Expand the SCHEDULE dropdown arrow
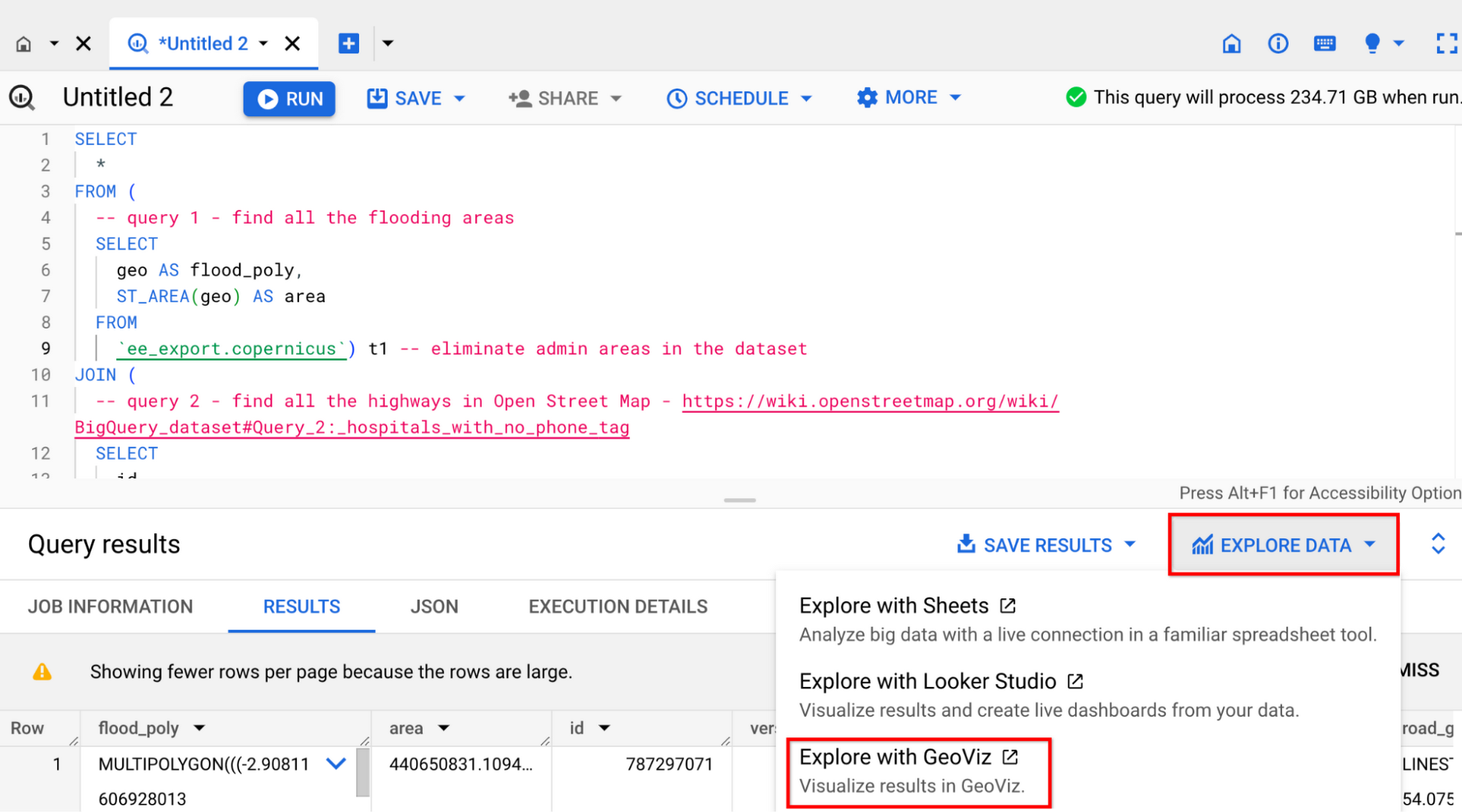 807,99
